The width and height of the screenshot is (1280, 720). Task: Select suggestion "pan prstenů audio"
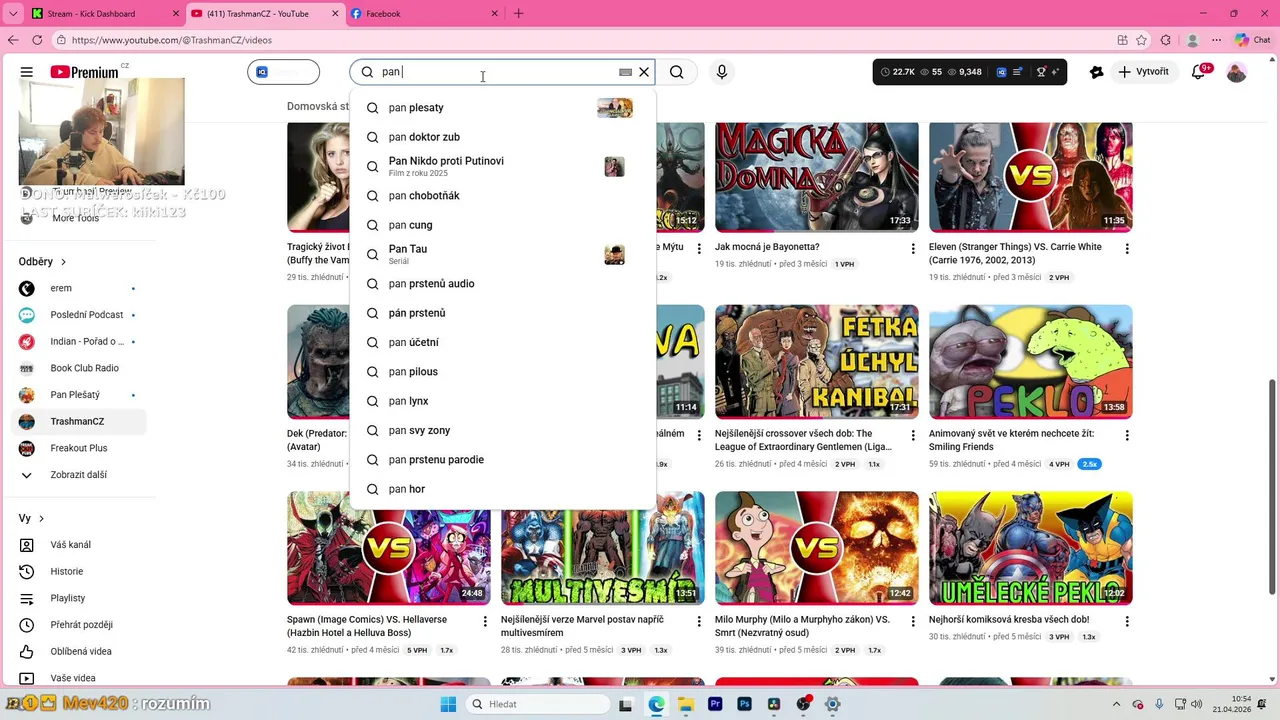(502, 284)
